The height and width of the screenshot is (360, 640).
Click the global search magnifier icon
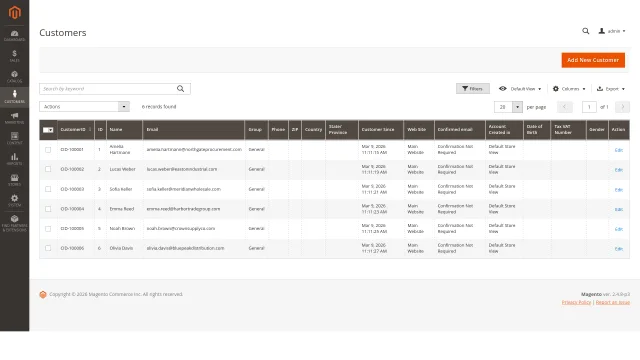pos(586,31)
